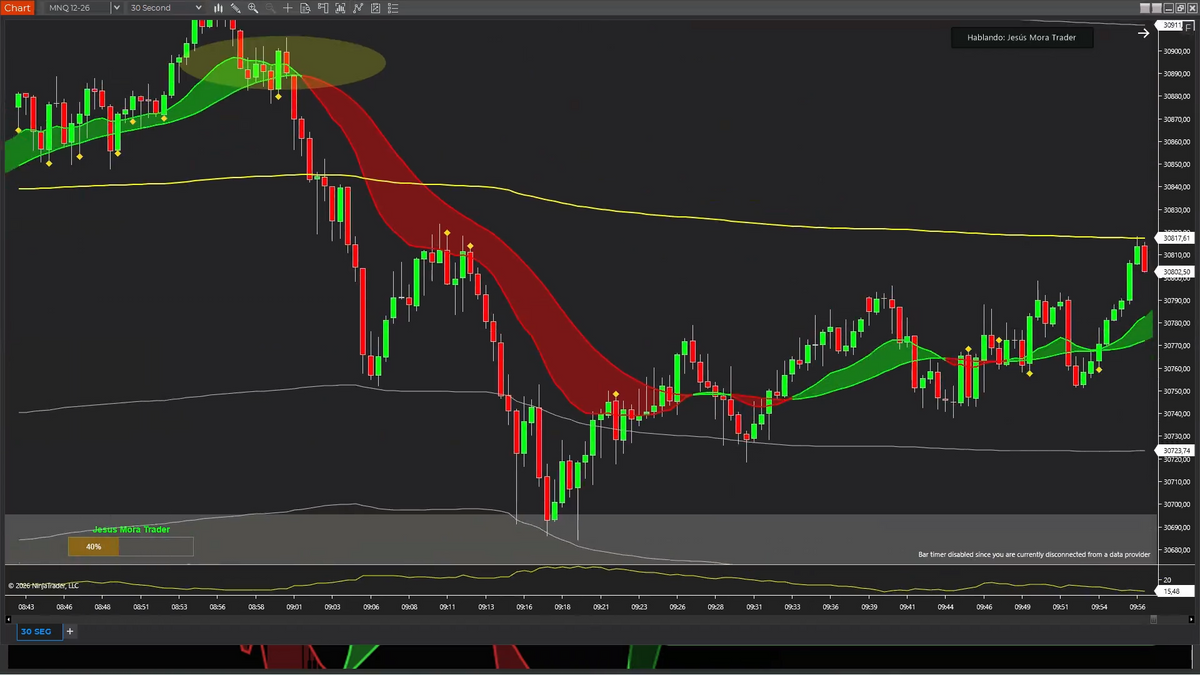The image size is (1200, 675).
Task: Click the scroll-to-latest arrow on chart
Action: (1144, 33)
